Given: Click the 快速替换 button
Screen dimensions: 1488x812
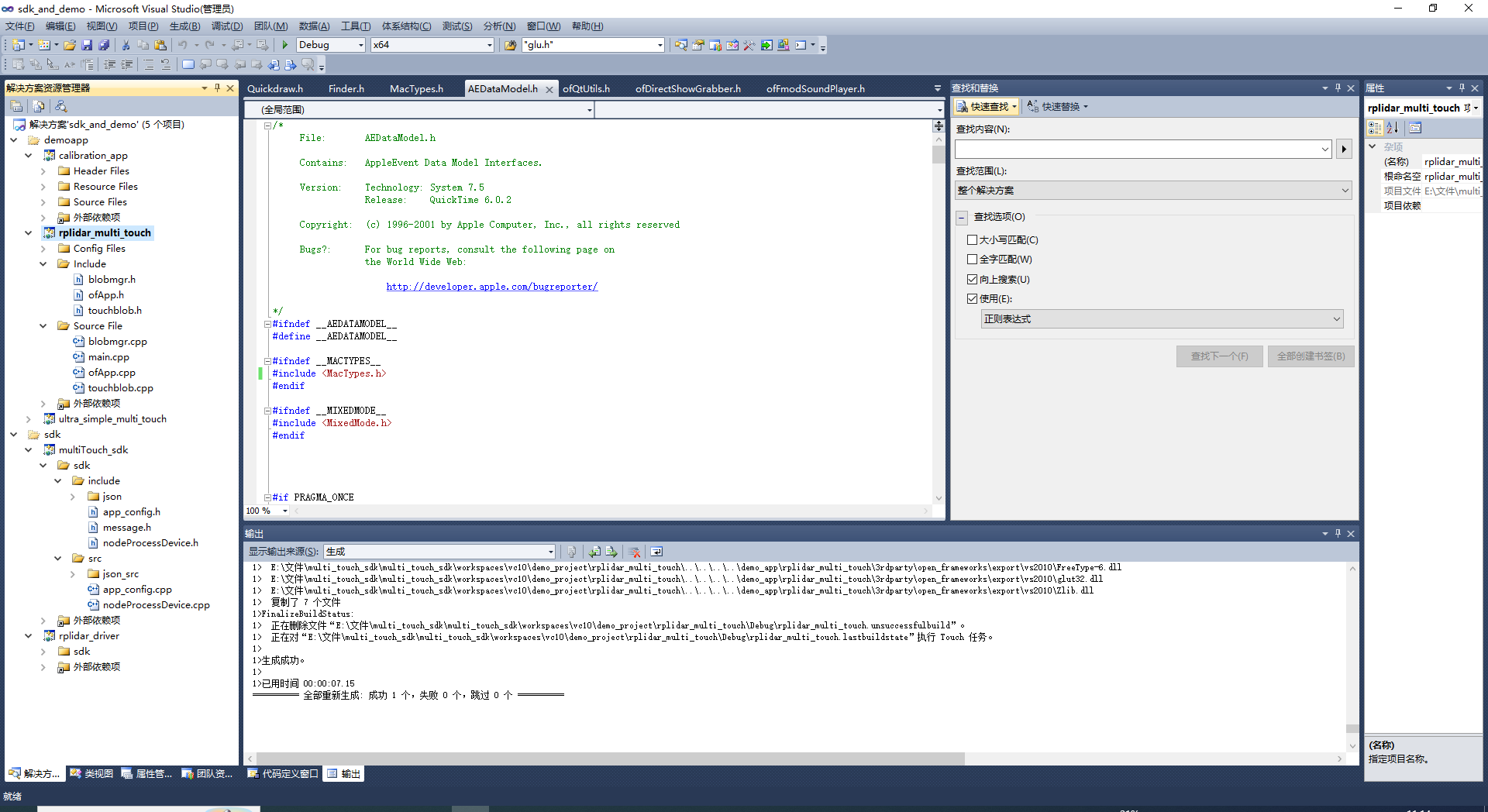Looking at the screenshot, I should 1057,107.
